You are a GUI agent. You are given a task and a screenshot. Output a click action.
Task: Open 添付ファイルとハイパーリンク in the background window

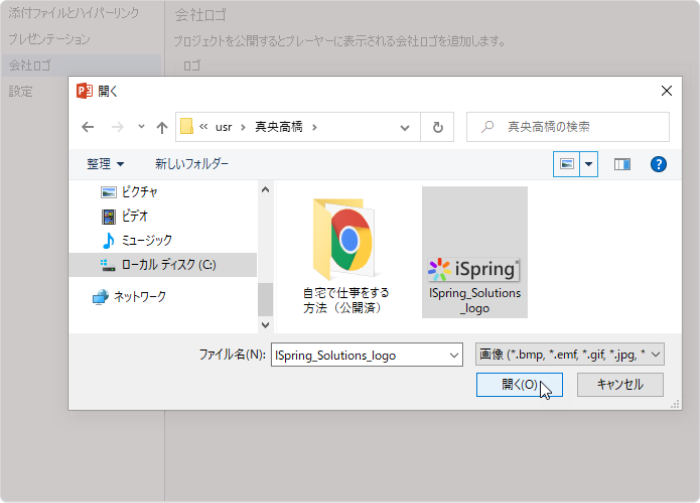(74, 12)
